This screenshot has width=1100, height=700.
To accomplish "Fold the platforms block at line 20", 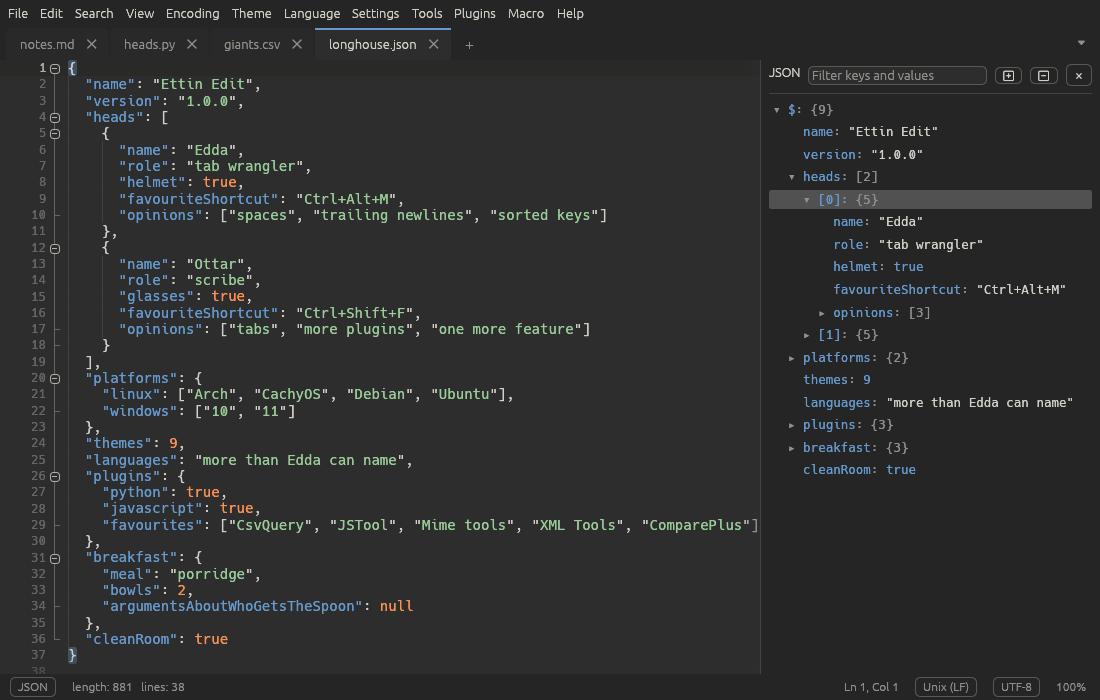I will (55, 379).
